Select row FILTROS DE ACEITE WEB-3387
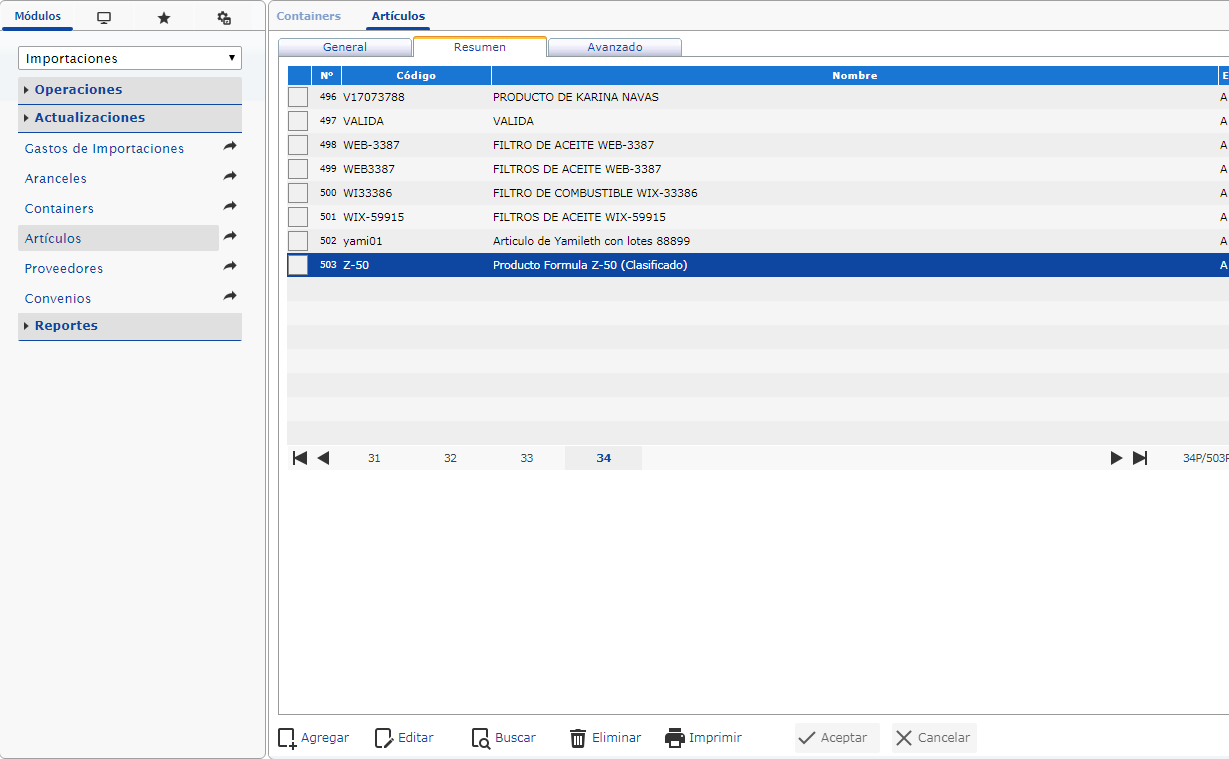Screen dimensions: 1229x759 (x=758, y=169)
